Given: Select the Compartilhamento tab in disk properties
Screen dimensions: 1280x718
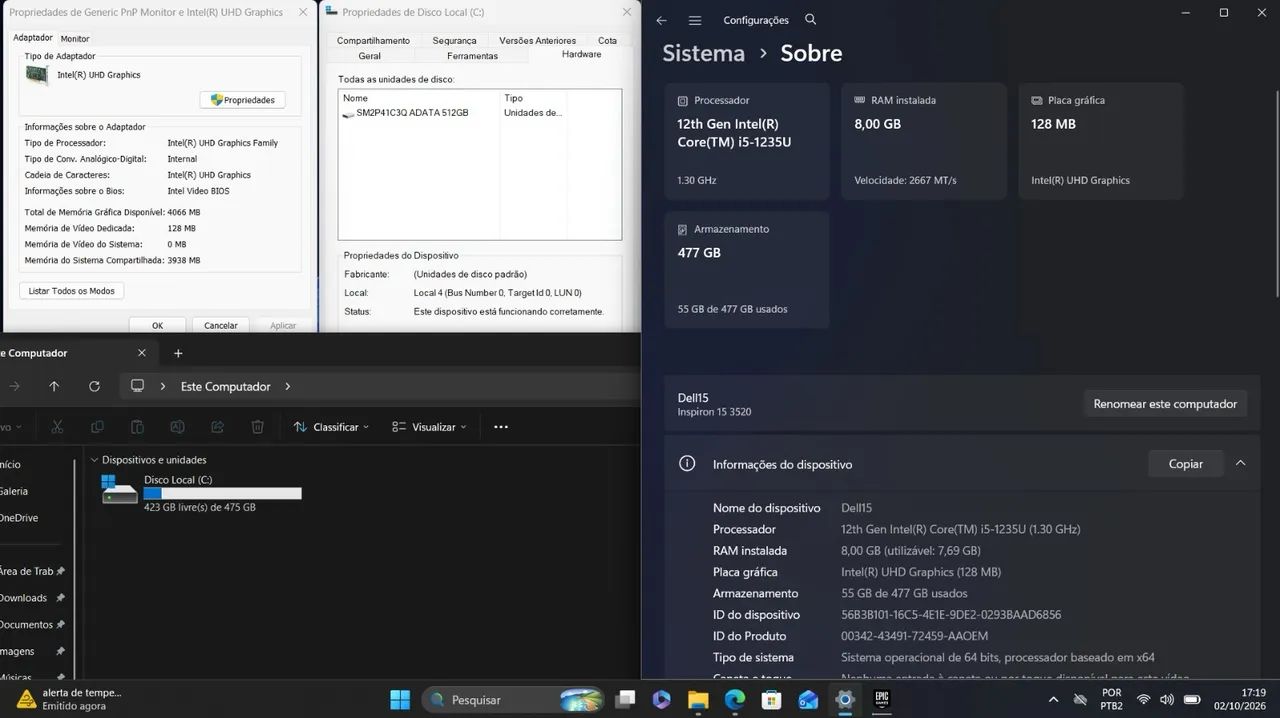Looking at the screenshot, I should [373, 41].
